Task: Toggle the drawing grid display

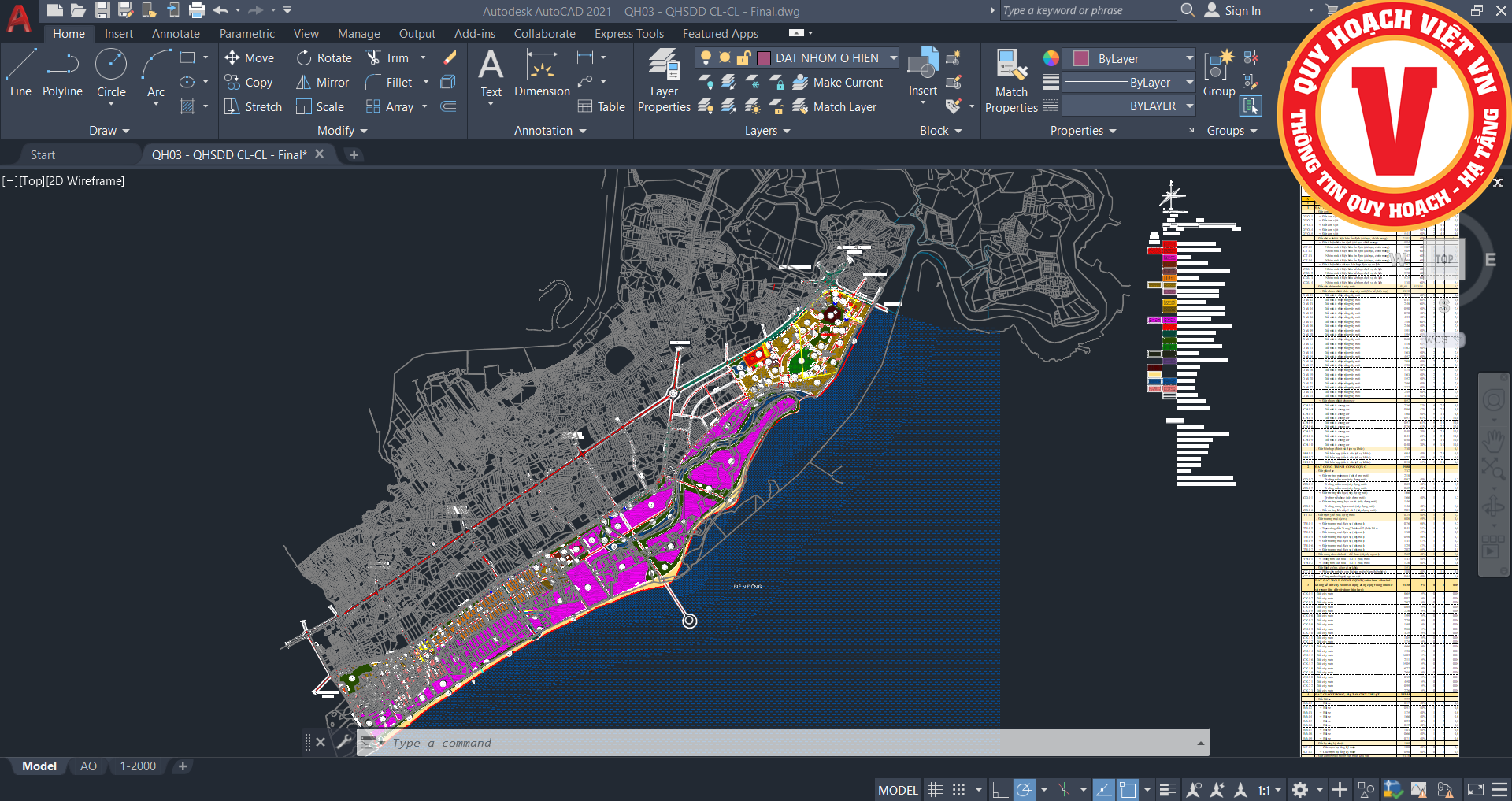Action: pos(935,790)
